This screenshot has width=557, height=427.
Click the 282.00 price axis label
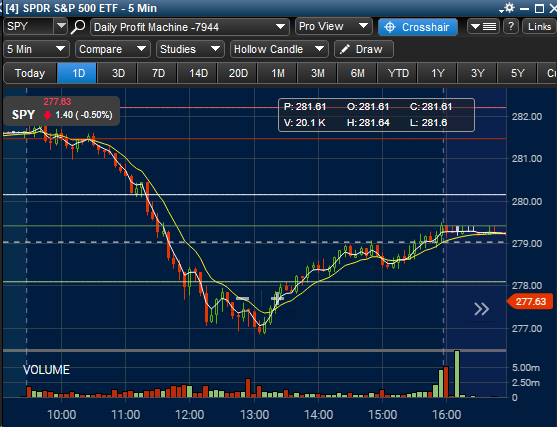(527, 117)
